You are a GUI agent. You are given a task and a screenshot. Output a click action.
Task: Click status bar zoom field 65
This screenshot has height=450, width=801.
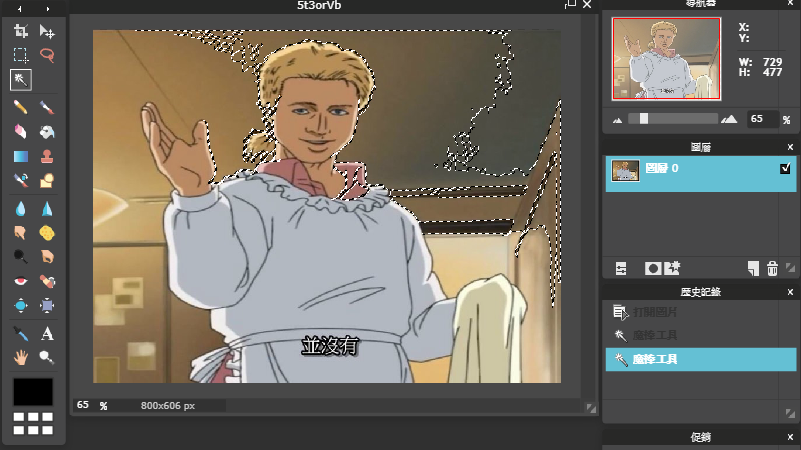point(83,405)
